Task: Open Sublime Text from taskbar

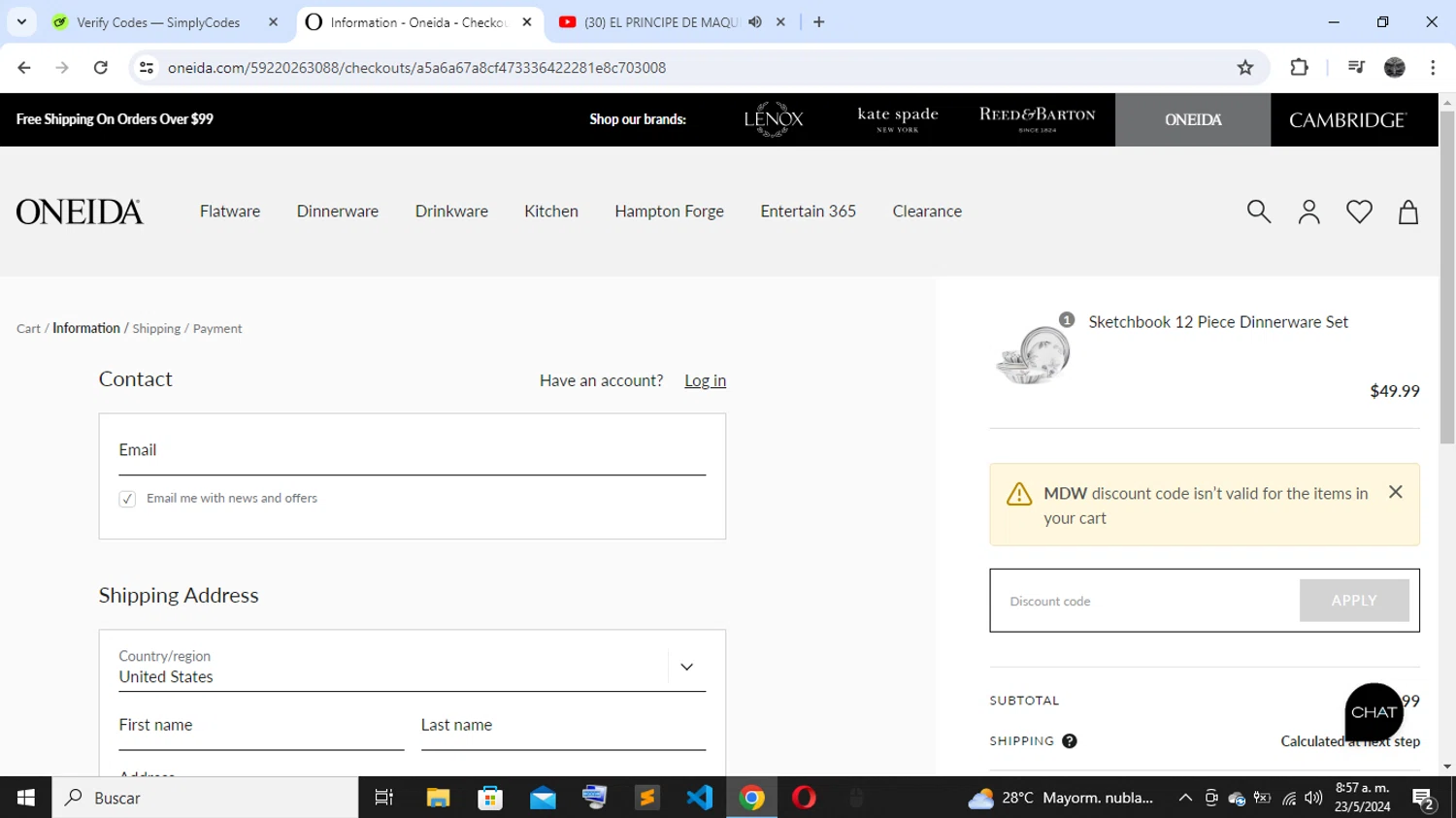Action: [x=647, y=798]
